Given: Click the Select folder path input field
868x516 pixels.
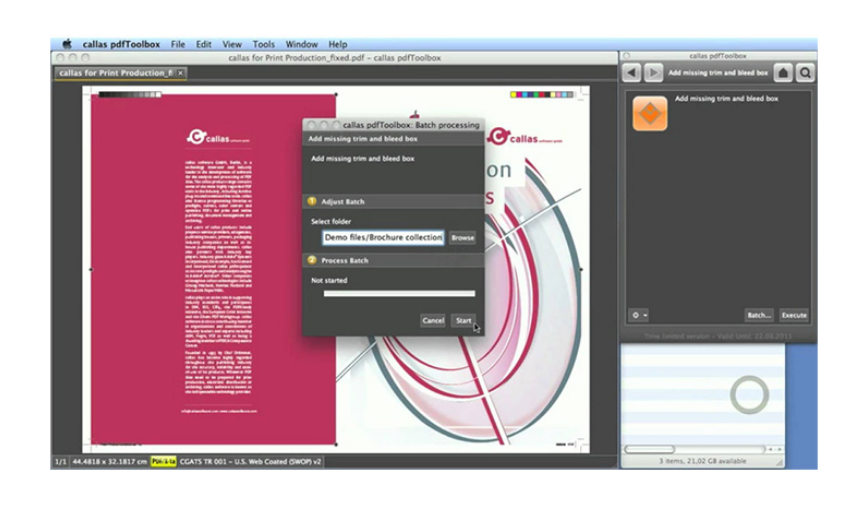Looking at the screenshot, I should click(382, 238).
